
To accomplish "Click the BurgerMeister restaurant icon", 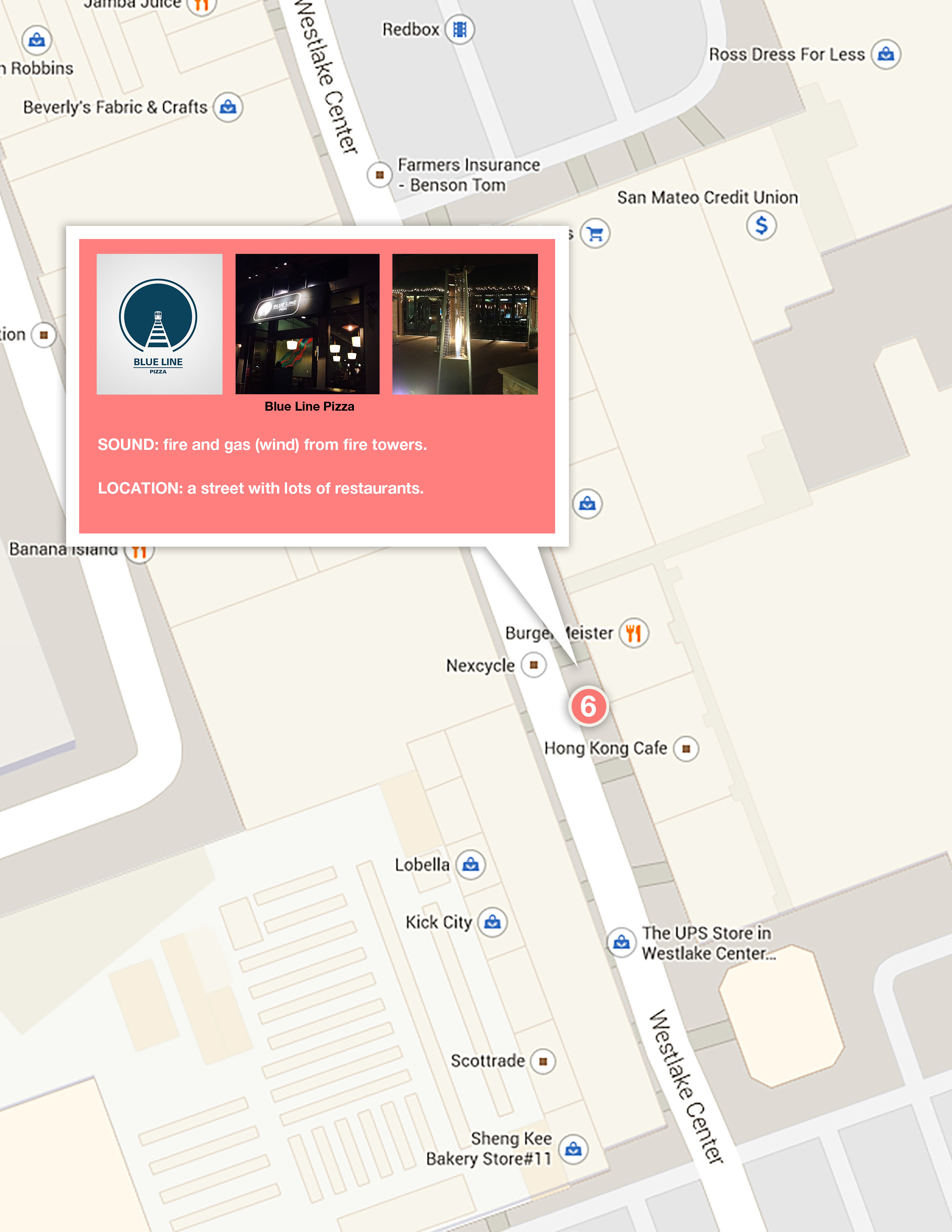I will pos(634,633).
